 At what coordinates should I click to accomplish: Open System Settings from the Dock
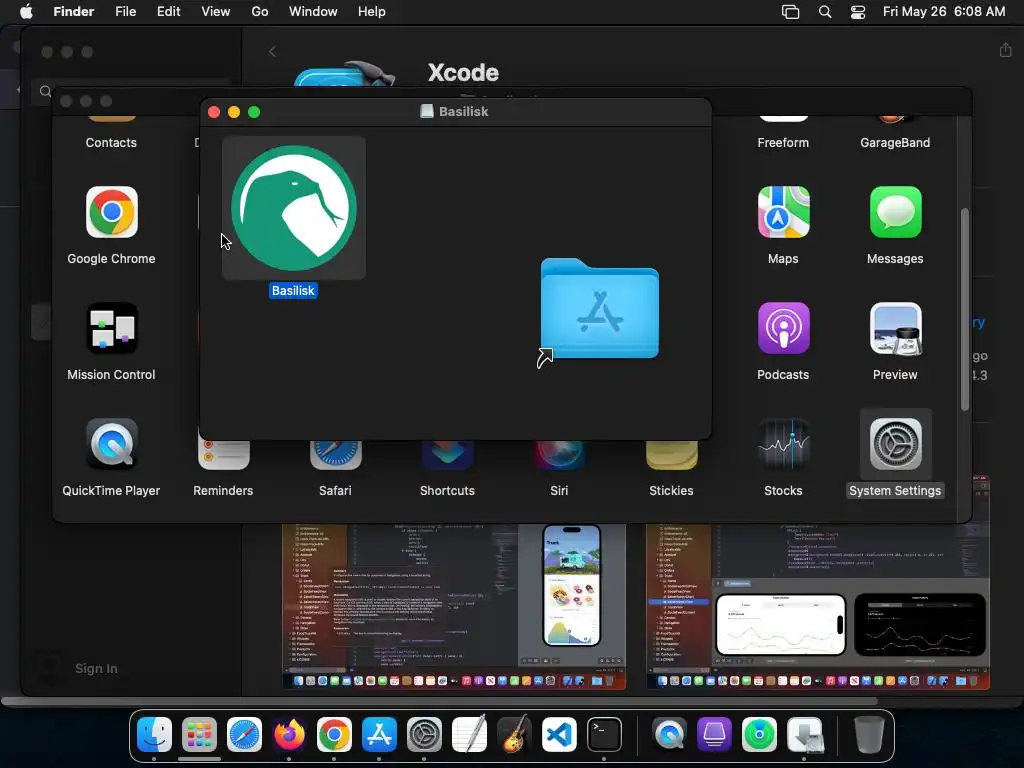click(x=424, y=734)
